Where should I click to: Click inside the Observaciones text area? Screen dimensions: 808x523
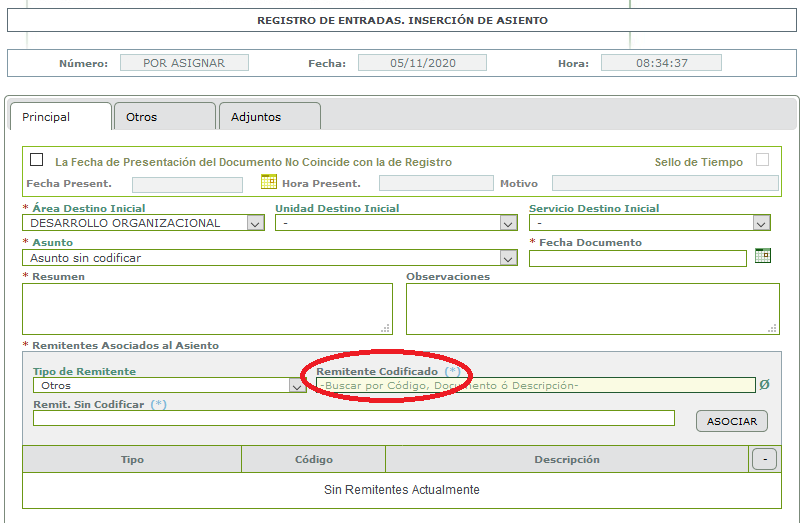(593, 309)
